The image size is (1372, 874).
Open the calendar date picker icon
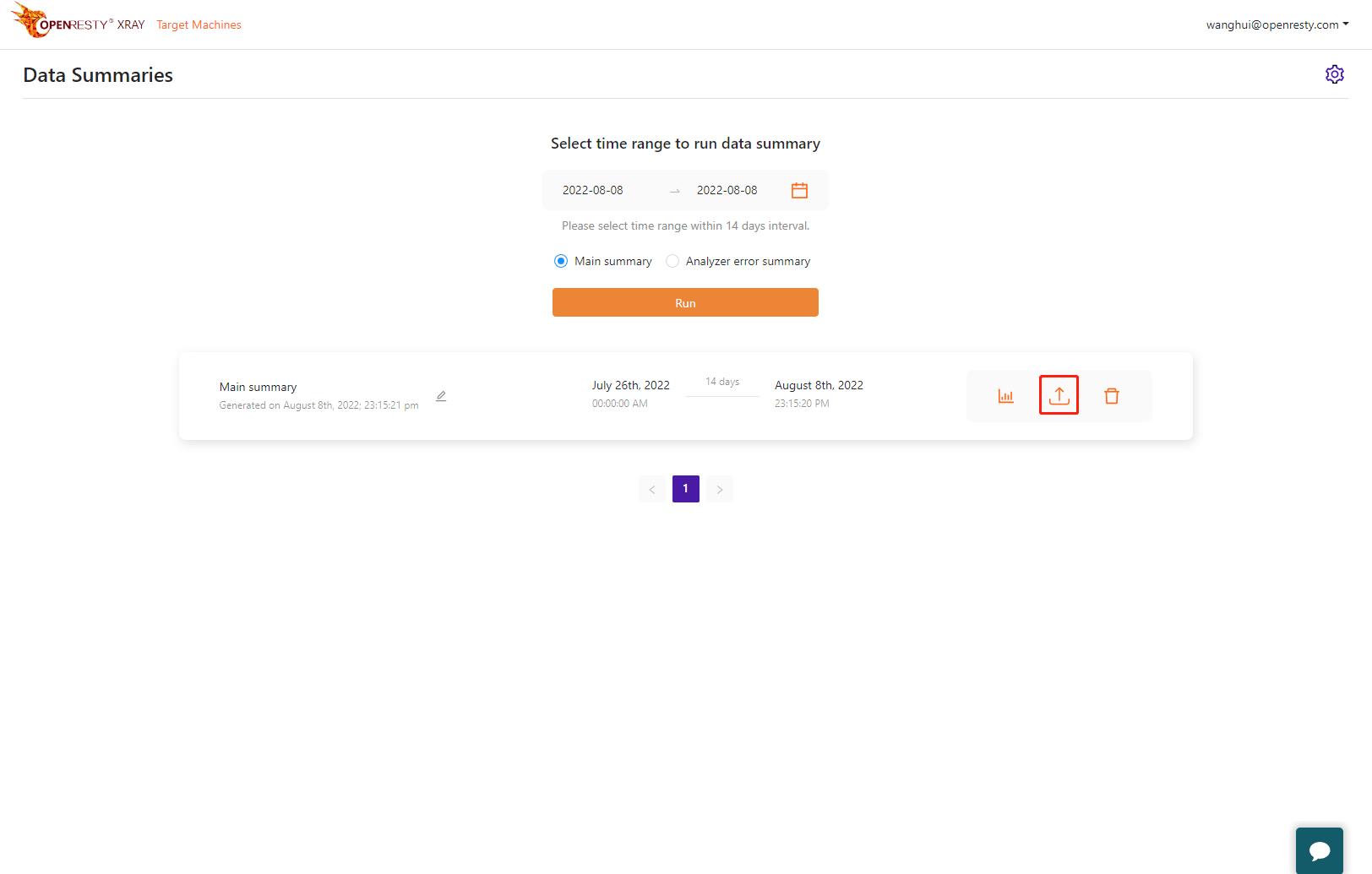pos(799,190)
